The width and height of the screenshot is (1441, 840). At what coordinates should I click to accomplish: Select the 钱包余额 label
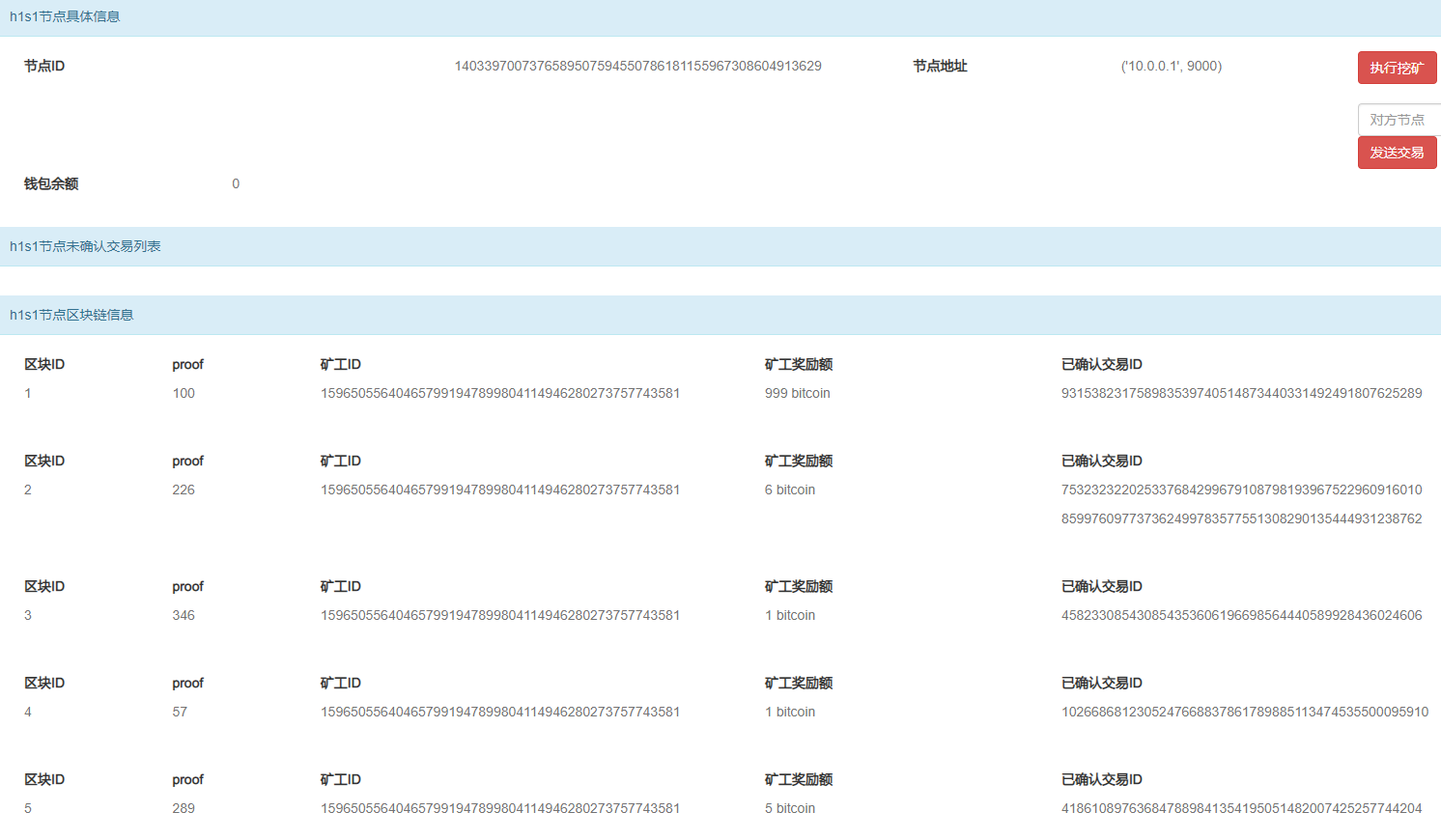pyautogui.click(x=51, y=183)
